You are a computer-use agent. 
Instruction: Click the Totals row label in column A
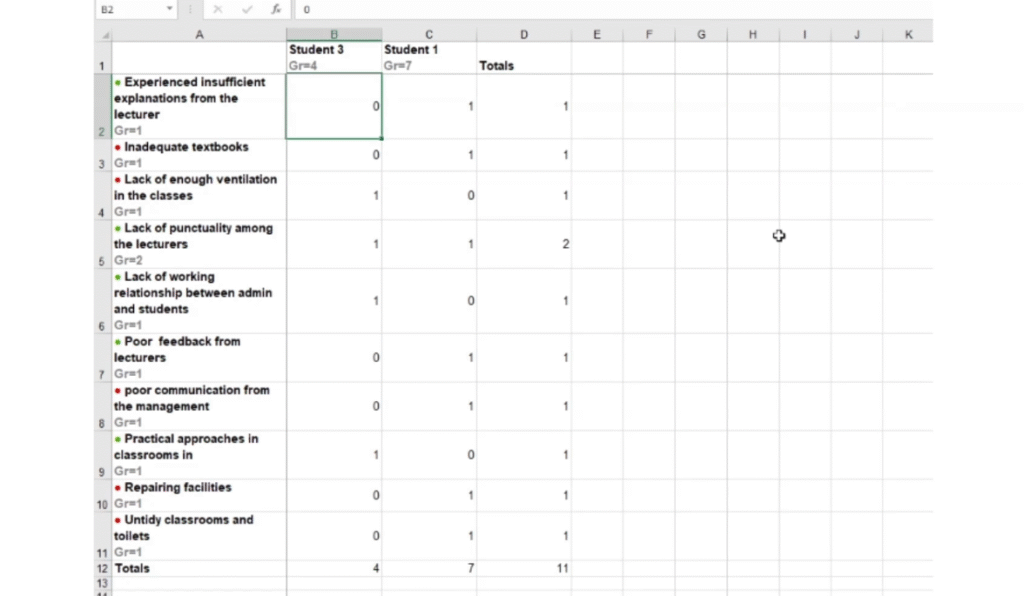199,568
